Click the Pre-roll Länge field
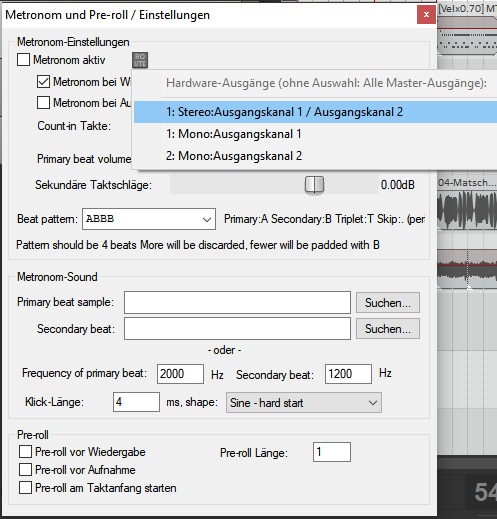 pyautogui.click(x=332, y=452)
